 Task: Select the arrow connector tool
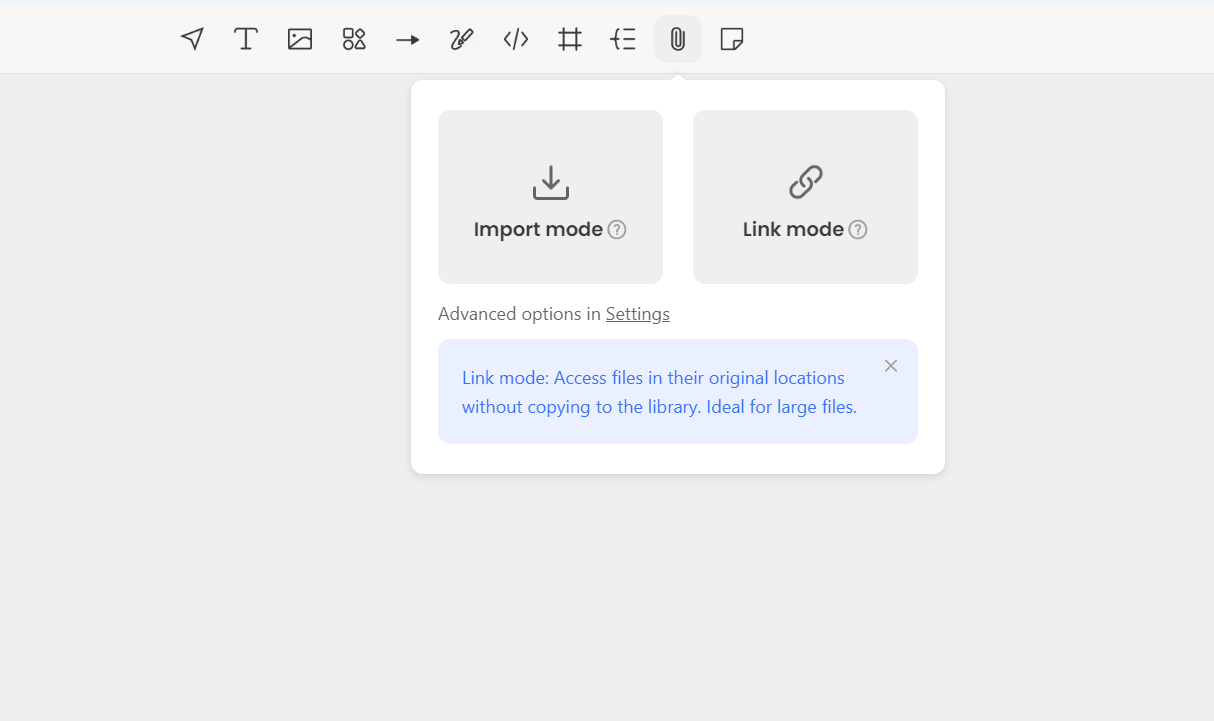(x=408, y=39)
